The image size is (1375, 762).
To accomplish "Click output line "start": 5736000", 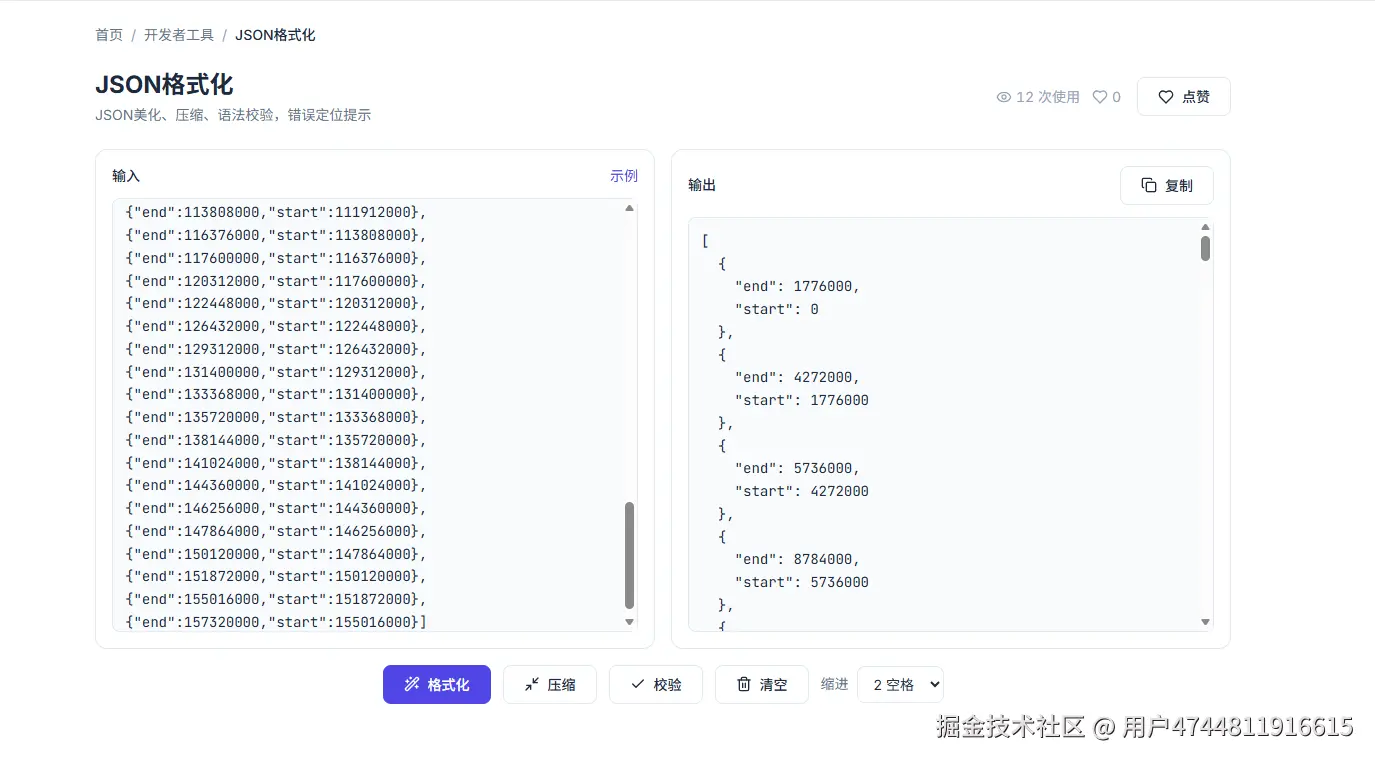I will (802, 582).
